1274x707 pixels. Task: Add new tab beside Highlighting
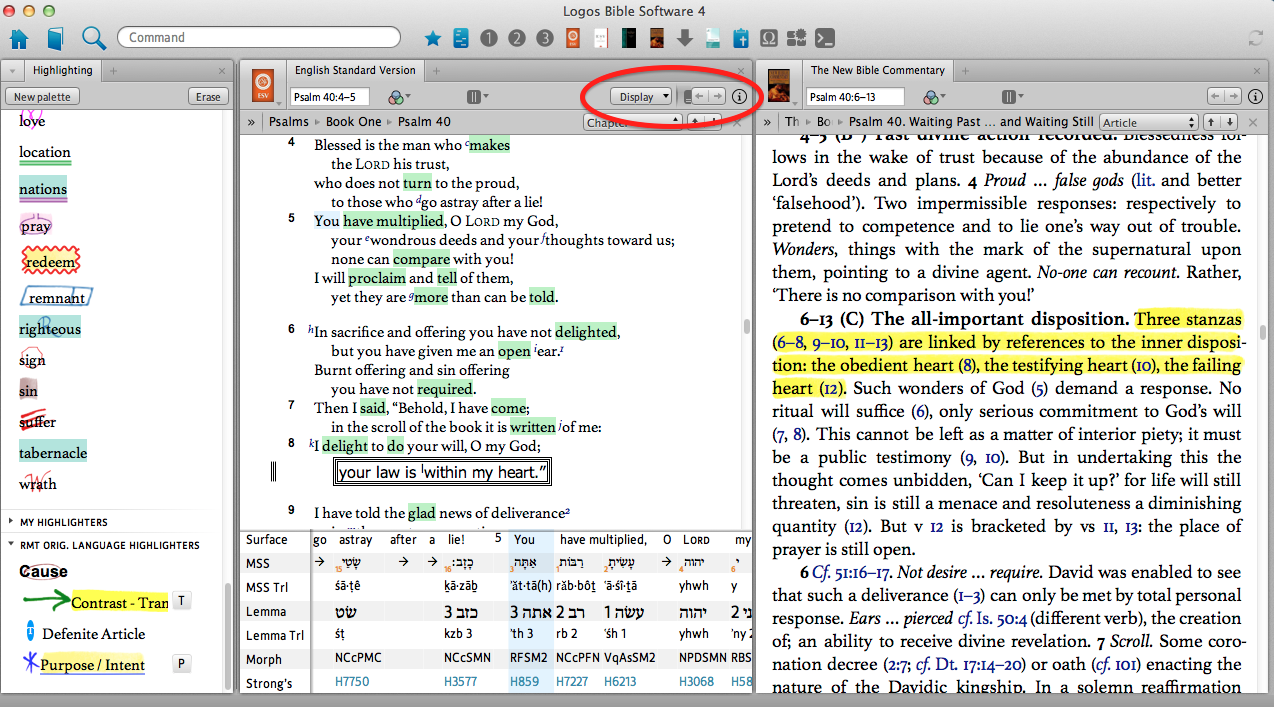click(113, 71)
